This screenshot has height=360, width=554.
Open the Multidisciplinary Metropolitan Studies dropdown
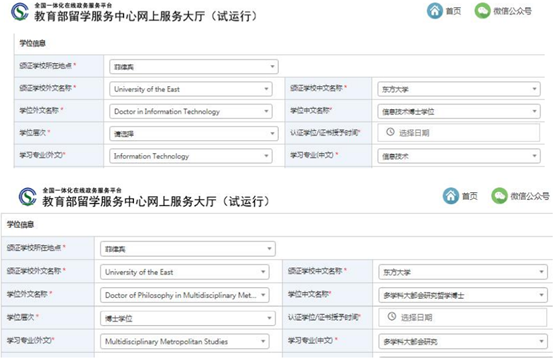185,341
